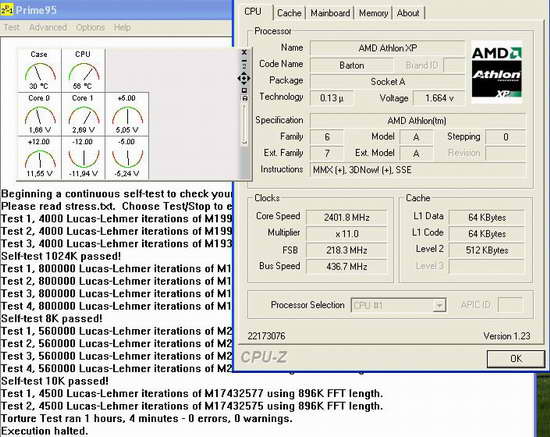Click the lock icon on the gauge widget sidebar
Image resolution: width=550 pixels, height=437 pixels.
pos(244,99)
